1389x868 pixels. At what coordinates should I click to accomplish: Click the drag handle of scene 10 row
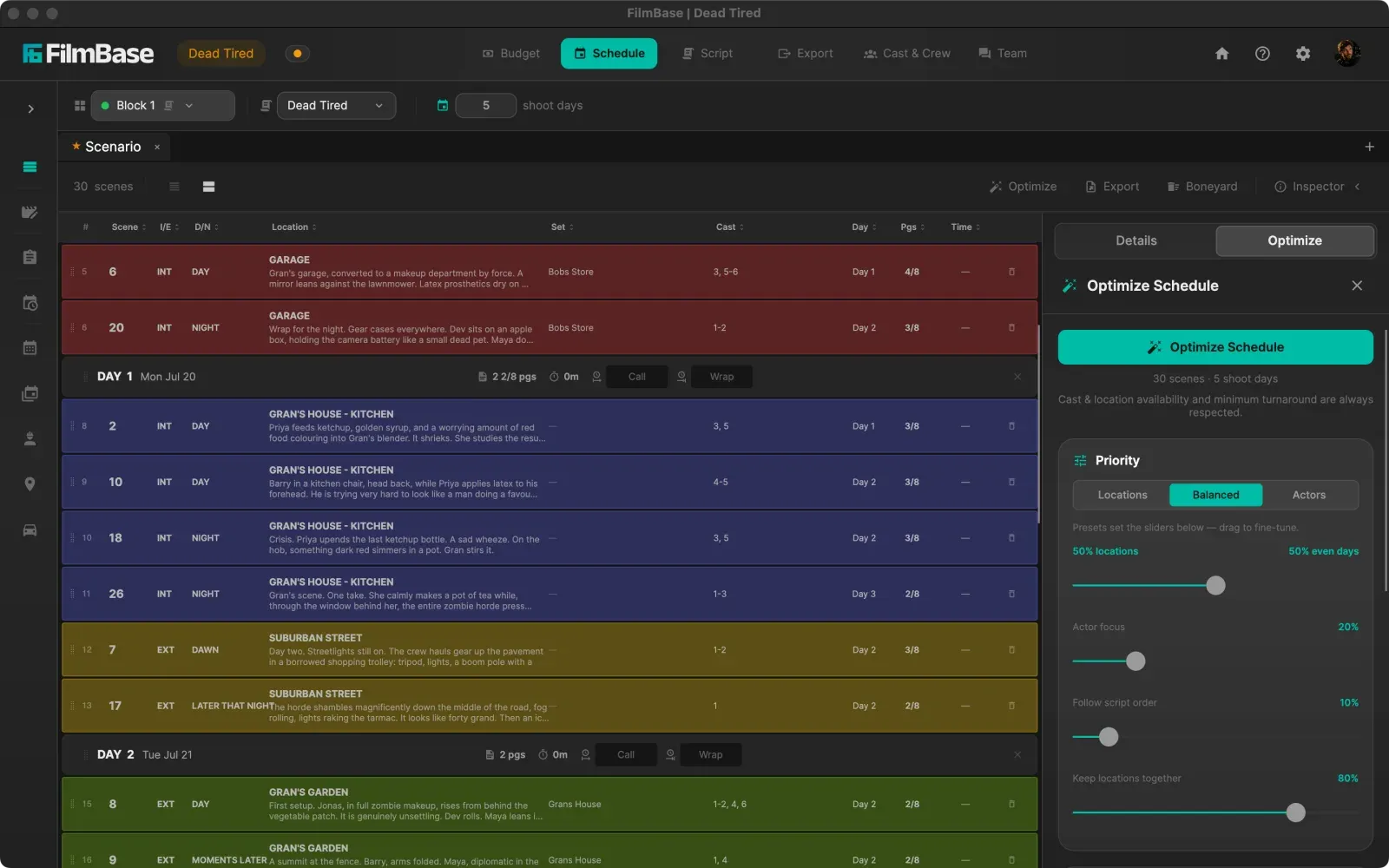[x=73, y=482]
